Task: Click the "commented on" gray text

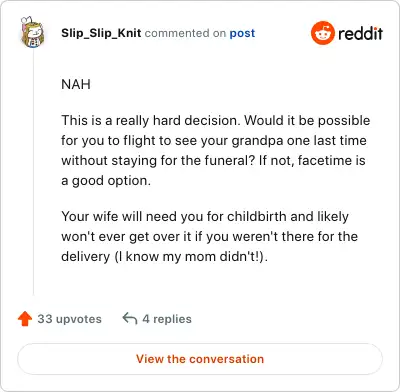Action: [x=185, y=33]
